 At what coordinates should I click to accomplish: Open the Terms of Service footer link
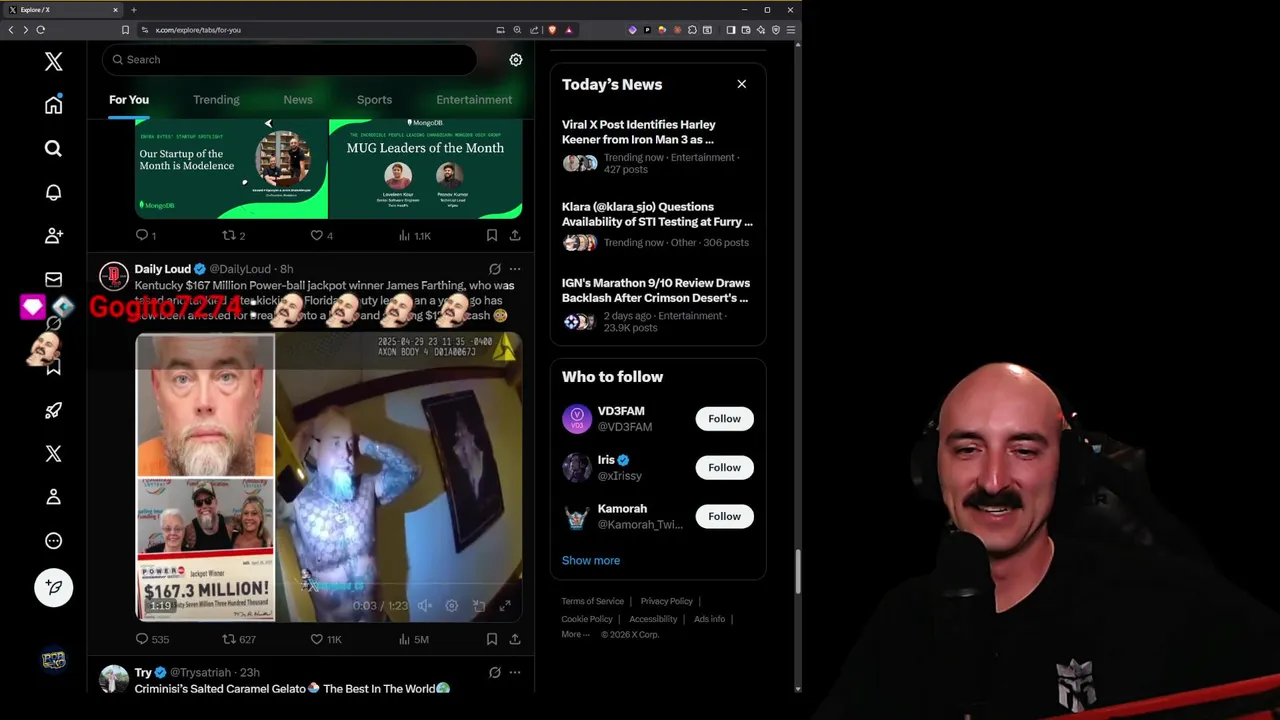click(592, 601)
